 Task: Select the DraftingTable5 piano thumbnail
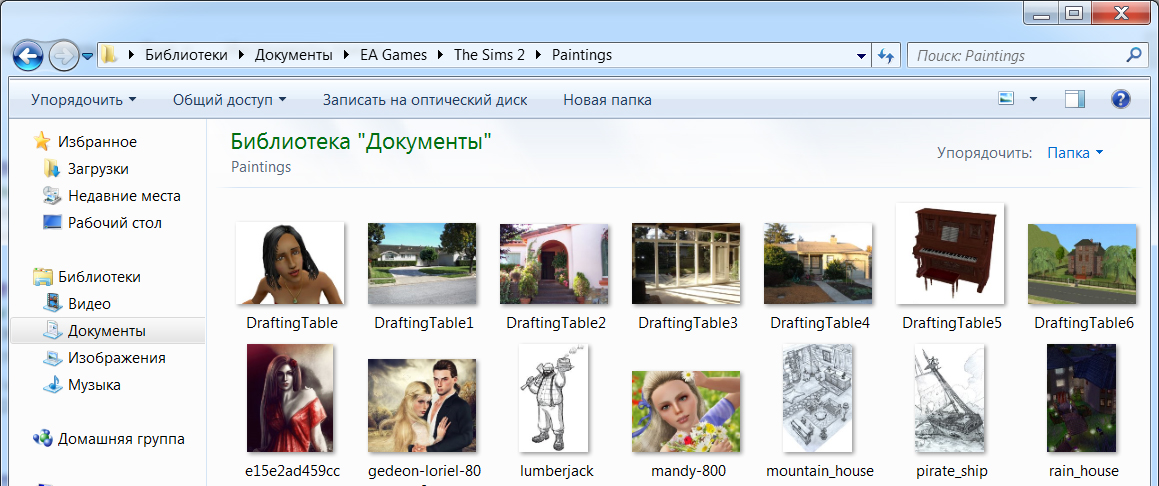(950, 255)
